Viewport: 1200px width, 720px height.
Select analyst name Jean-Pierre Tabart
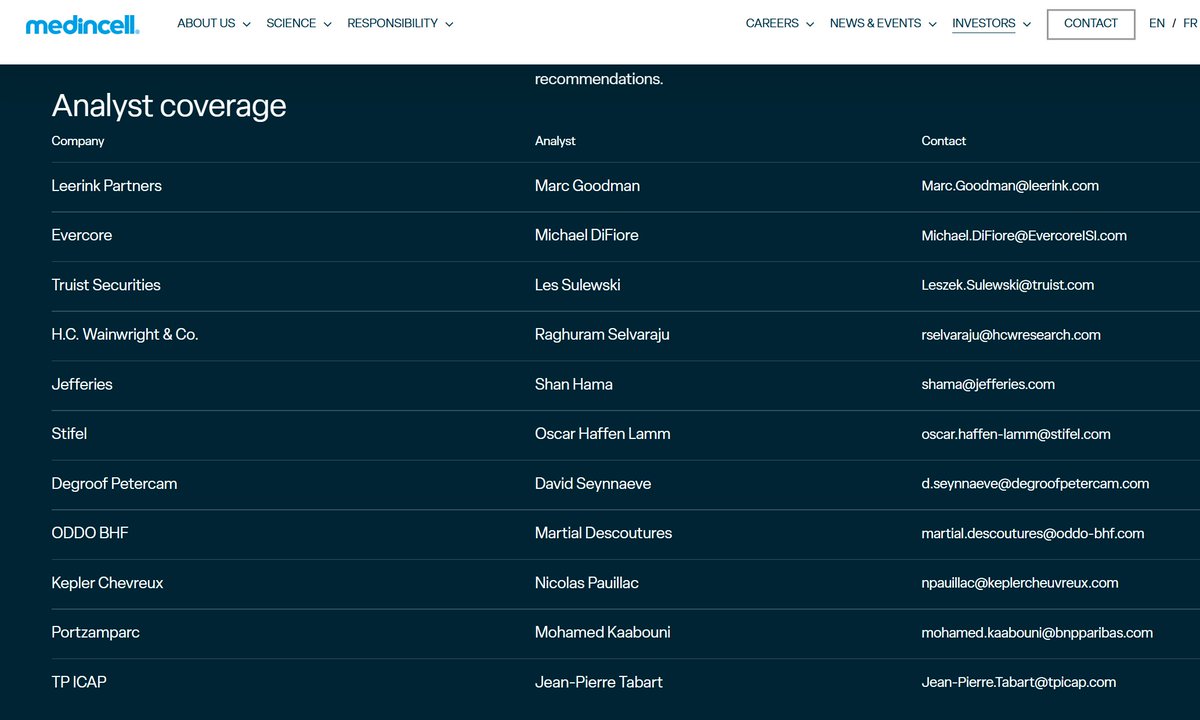tap(599, 682)
